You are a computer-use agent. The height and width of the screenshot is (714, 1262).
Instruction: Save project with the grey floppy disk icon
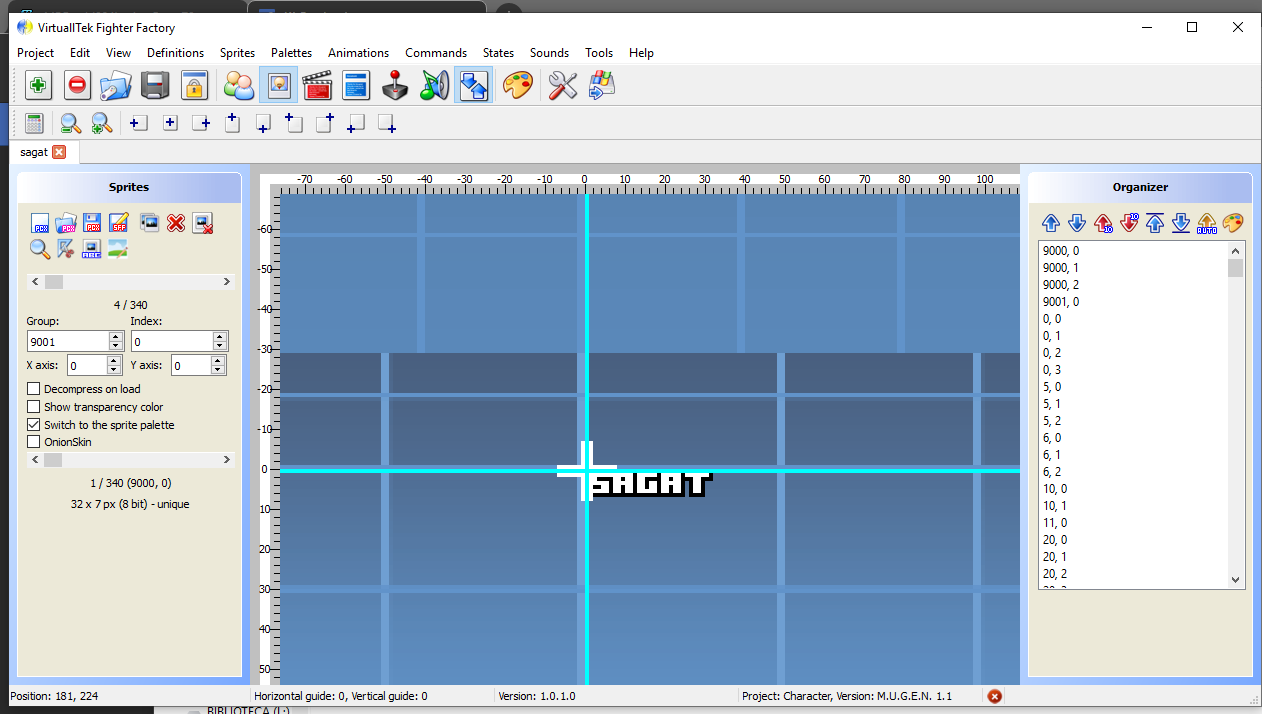tap(154, 86)
